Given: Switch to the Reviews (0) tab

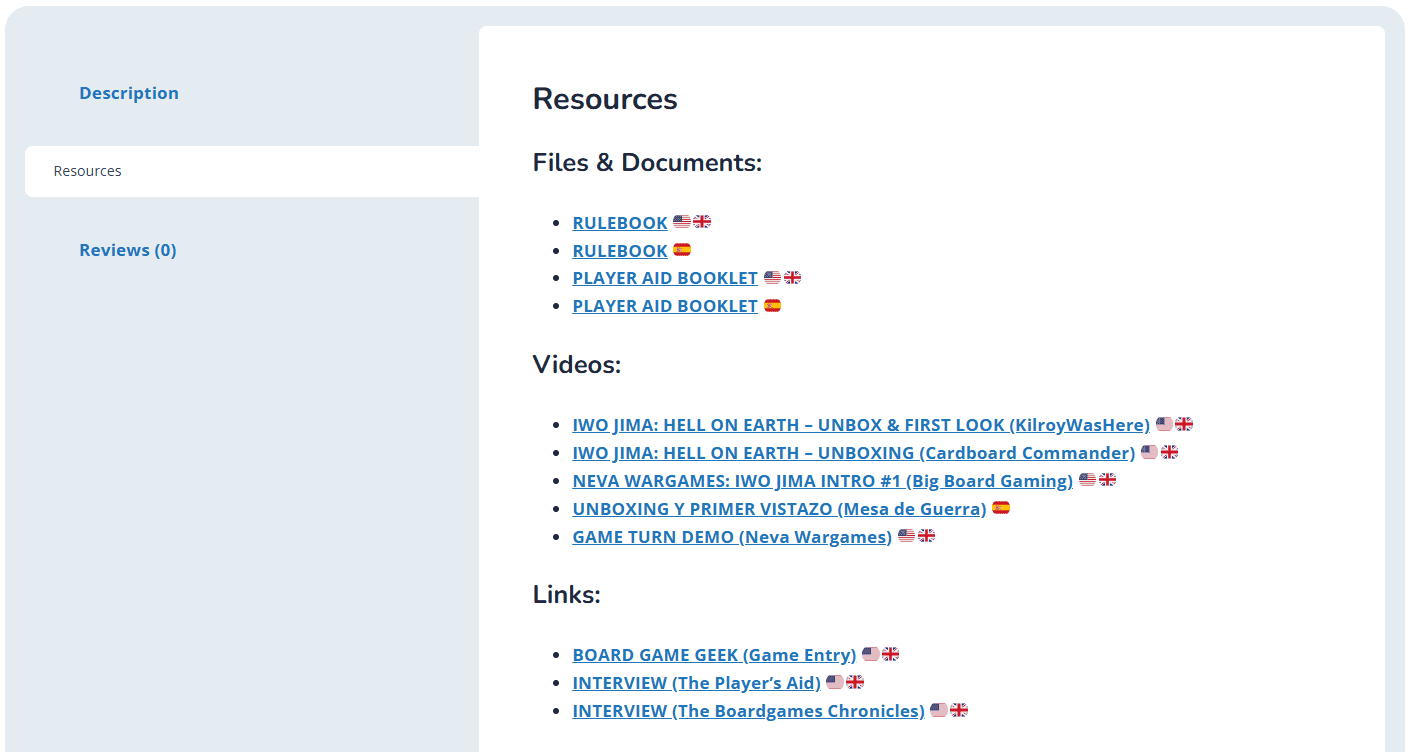Looking at the screenshot, I should click(x=128, y=250).
